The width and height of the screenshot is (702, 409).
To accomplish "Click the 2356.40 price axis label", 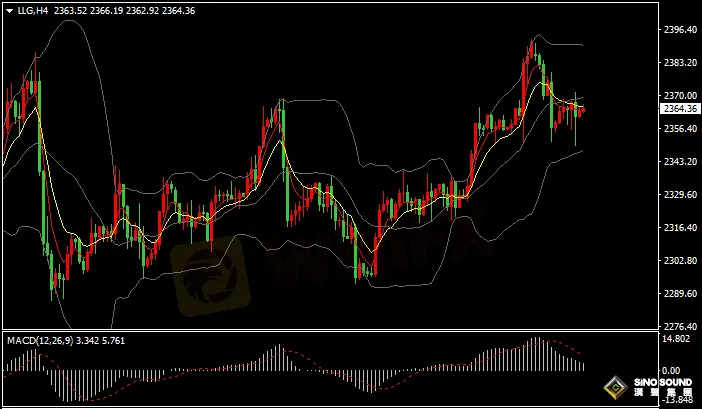I will pyautogui.click(x=681, y=128).
